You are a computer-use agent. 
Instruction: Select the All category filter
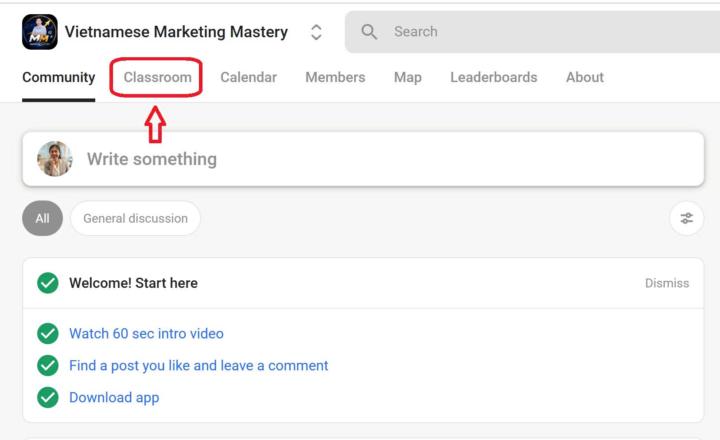coord(42,218)
